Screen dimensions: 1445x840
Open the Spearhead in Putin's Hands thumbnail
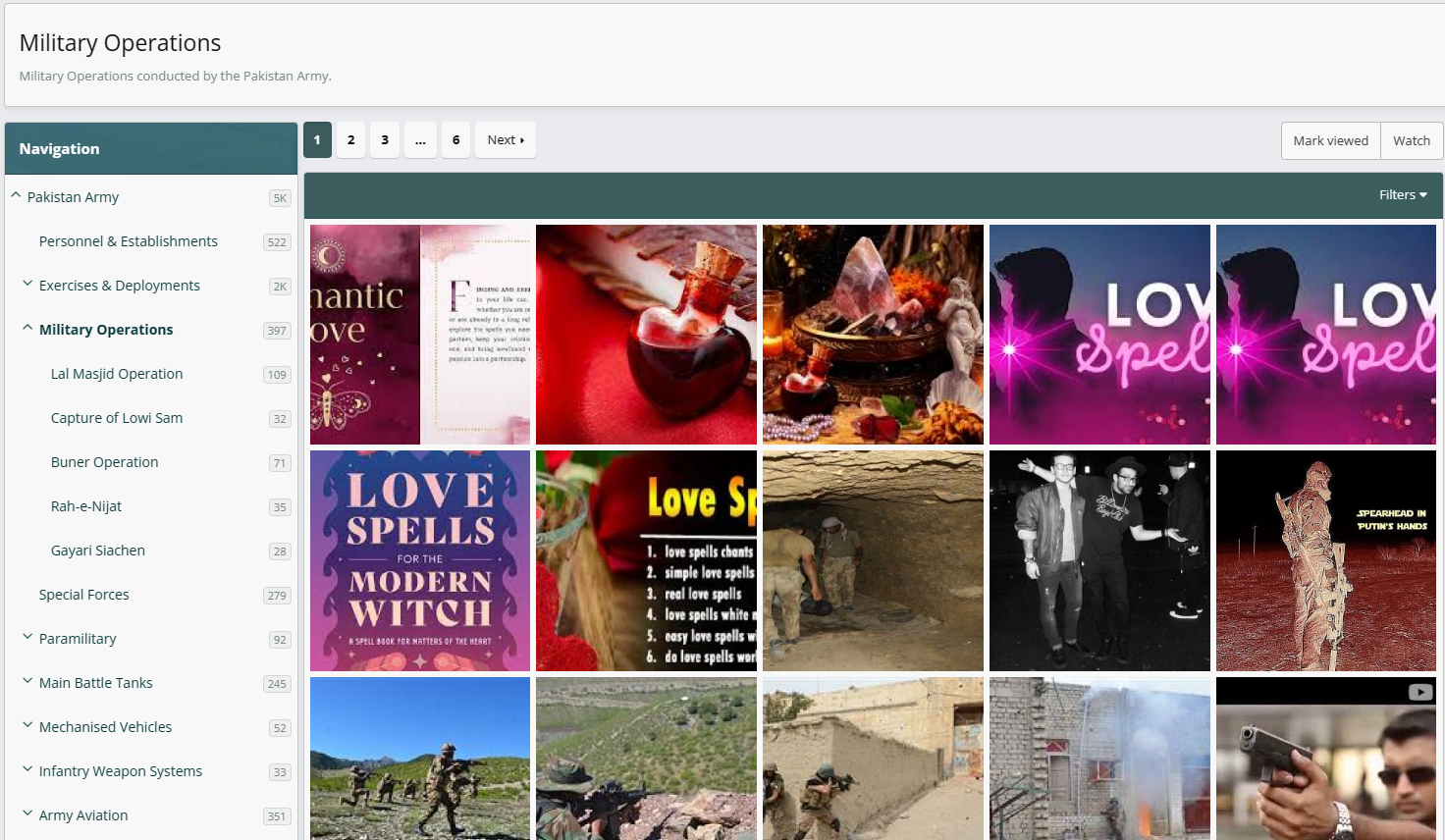click(1326, 561)
